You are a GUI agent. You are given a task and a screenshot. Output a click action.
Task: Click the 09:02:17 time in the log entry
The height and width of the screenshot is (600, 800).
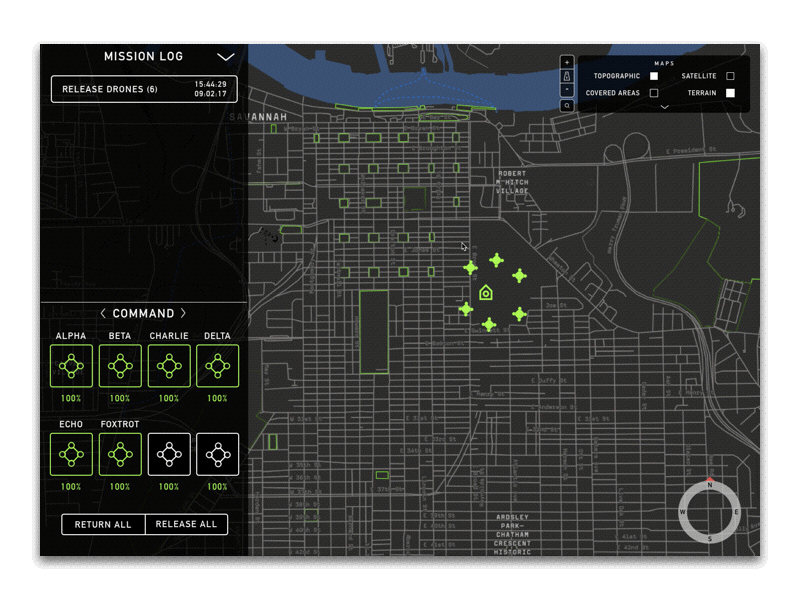(210, 94)
